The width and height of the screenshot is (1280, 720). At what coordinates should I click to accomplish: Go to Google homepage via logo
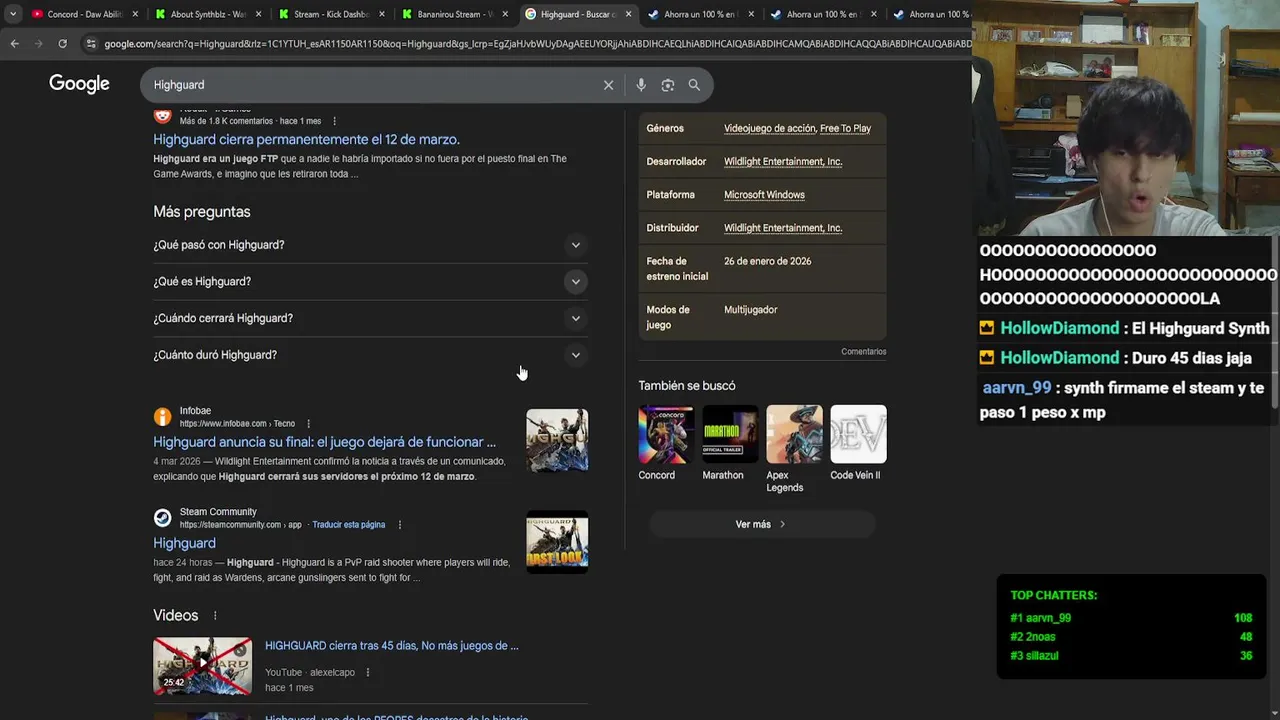click(79, 84)
